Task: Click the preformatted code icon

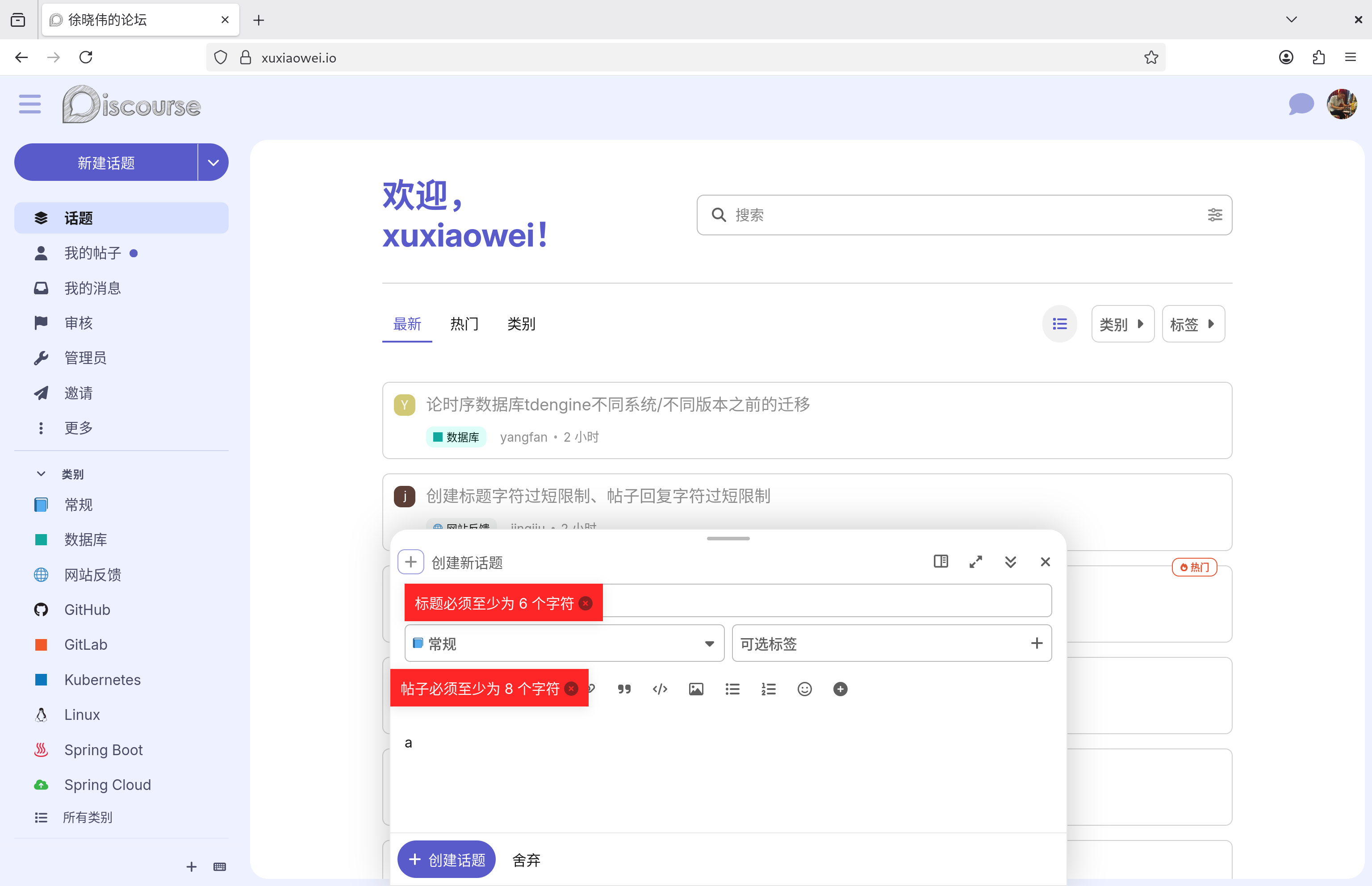Action: coord(660,689)
